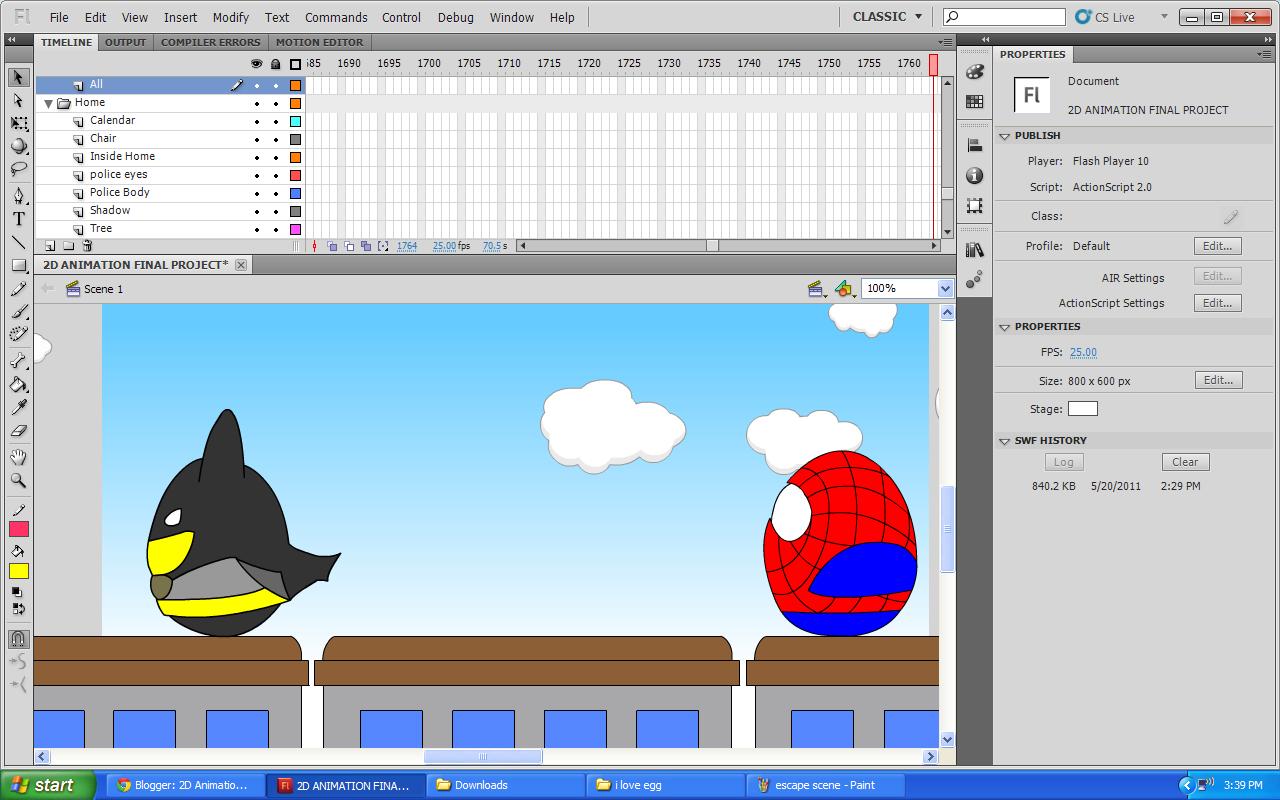Select the Bone tool
Screen dimensions: 1280x800
(18, 361)
